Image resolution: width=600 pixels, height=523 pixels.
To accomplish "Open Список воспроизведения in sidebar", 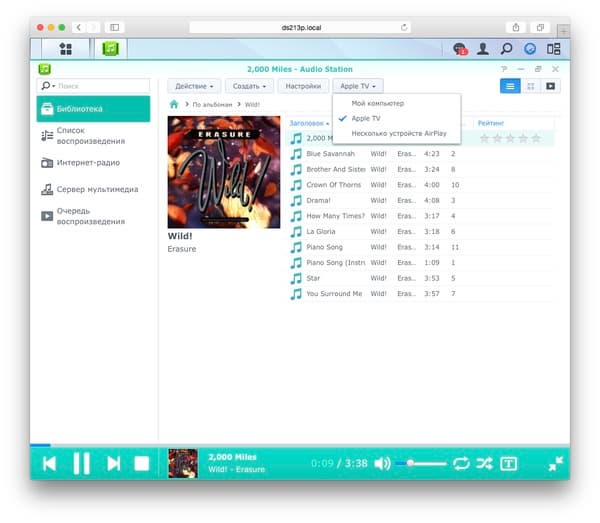I will tap(93, 136).
